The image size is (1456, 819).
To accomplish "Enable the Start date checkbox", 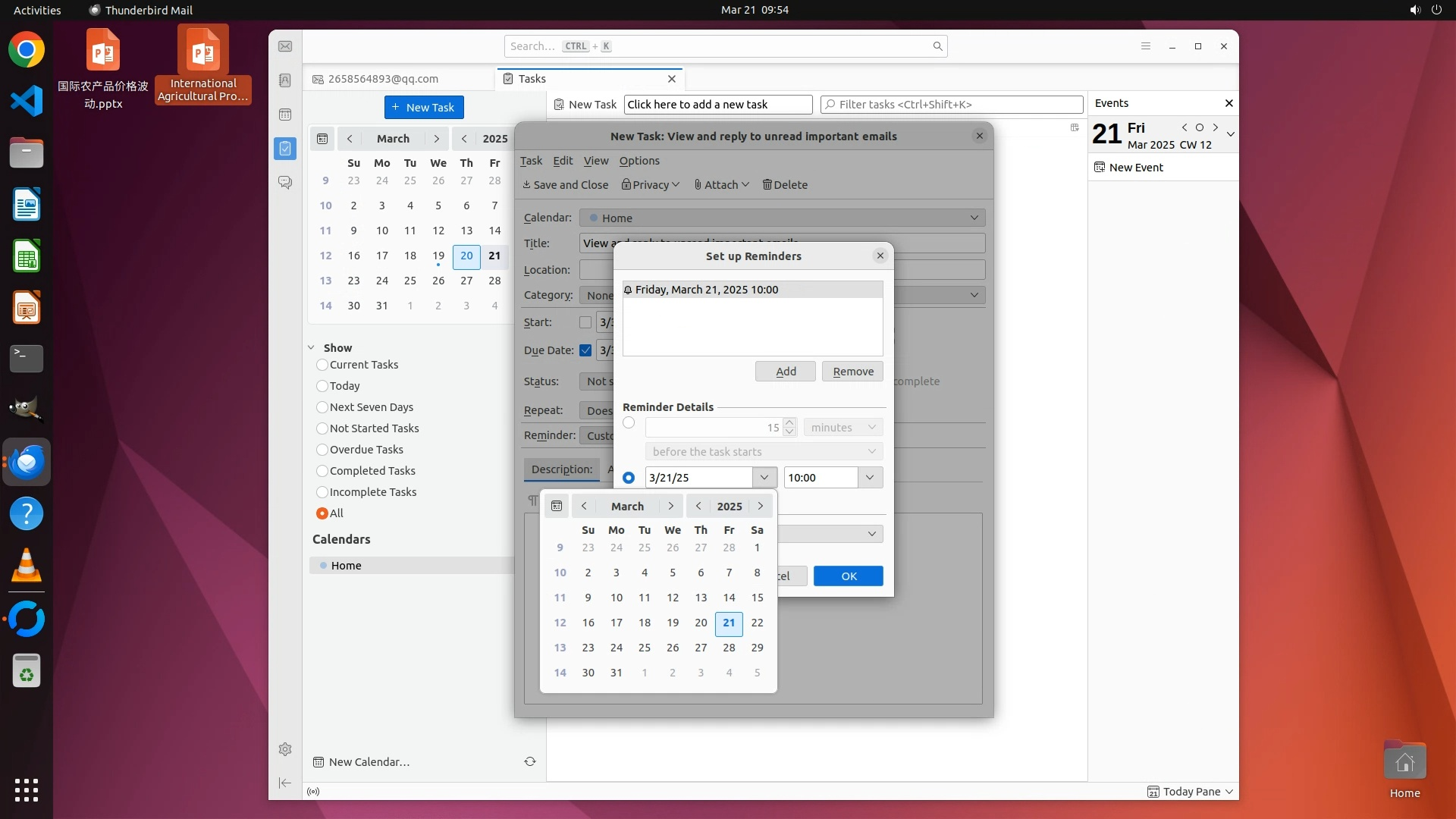I will (x=585, y=322).
